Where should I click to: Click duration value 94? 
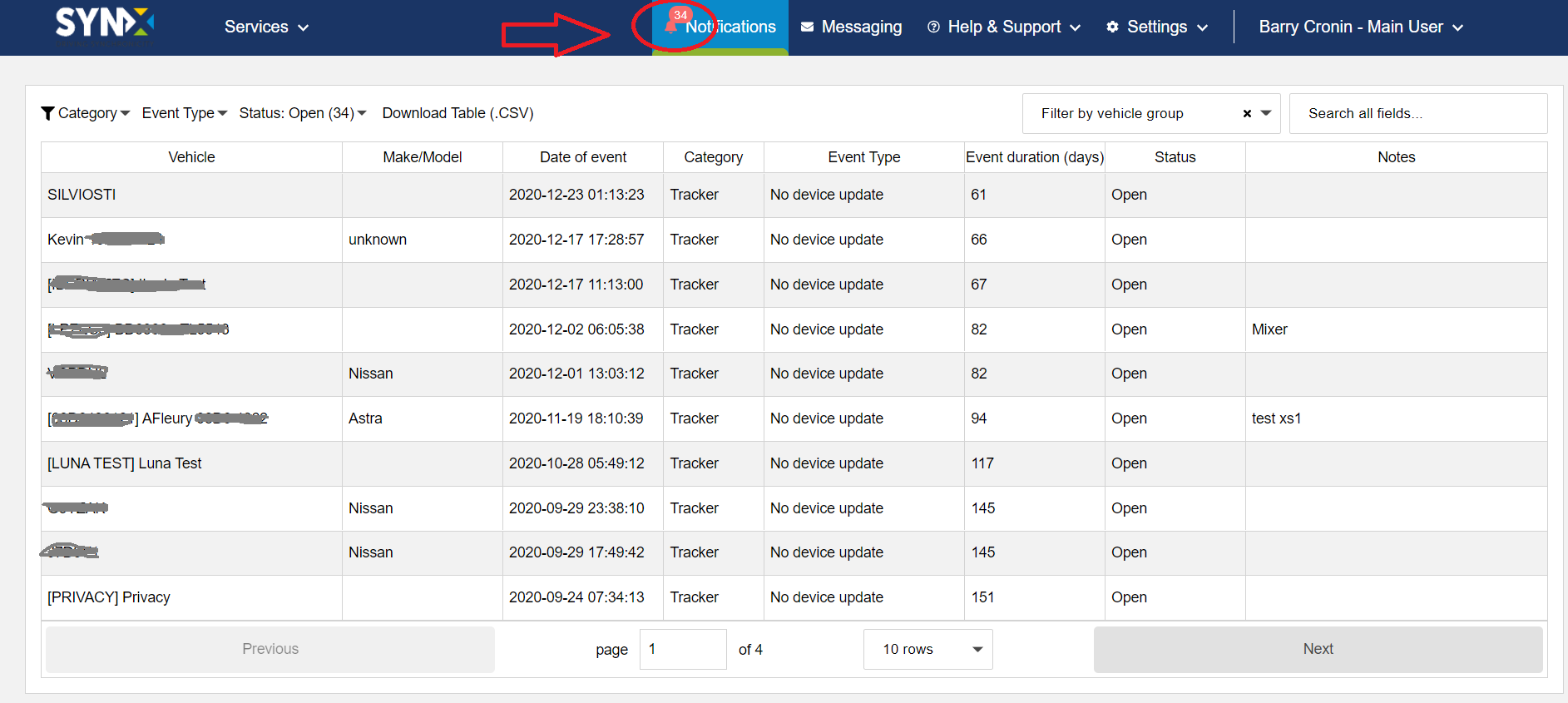[x=978, y=418]
